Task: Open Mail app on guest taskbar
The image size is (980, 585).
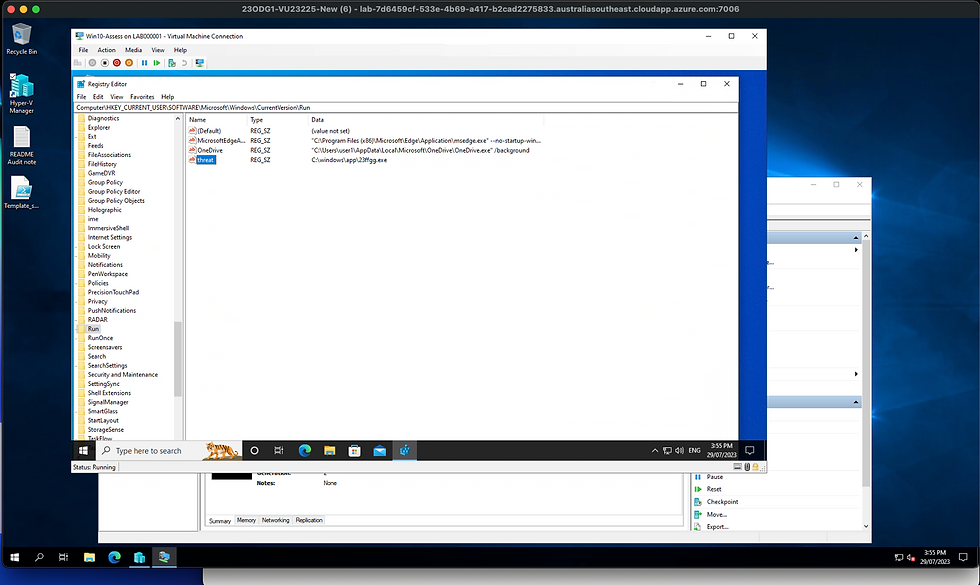Action: pyautogui.click(x=379, y=451)
